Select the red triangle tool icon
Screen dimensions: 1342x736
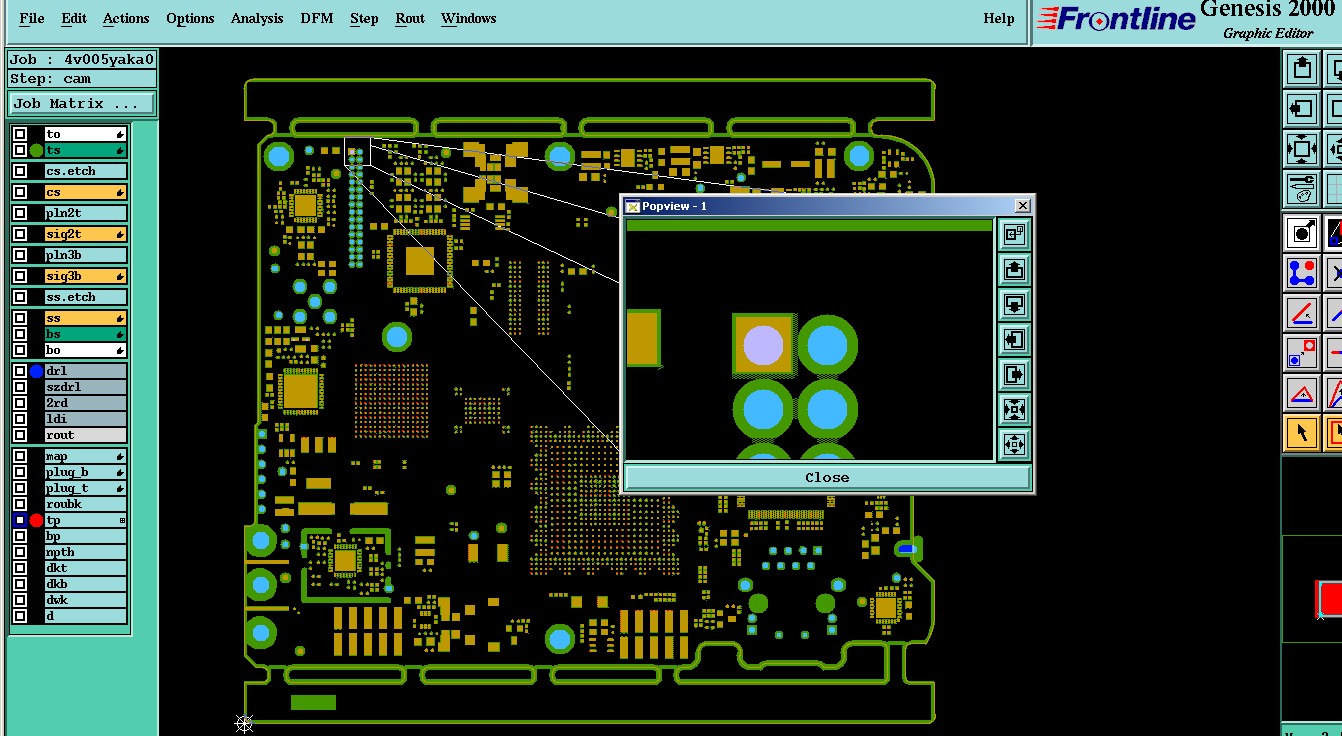point(1301,393)
